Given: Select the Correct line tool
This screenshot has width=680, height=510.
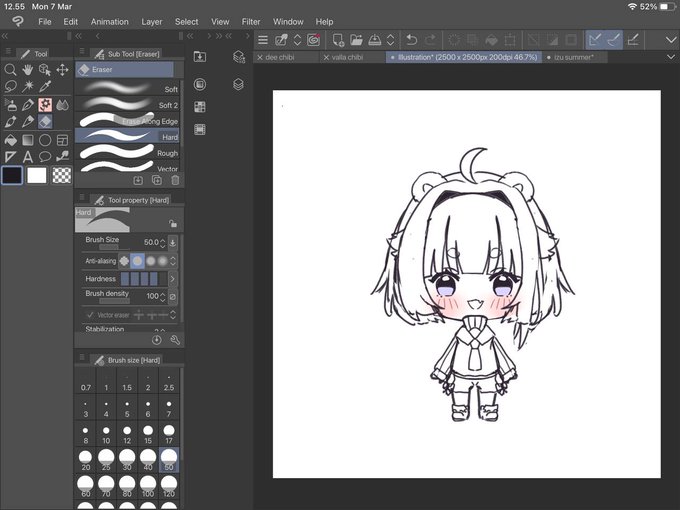Looking at the screenshot, I should pos(62,157).
